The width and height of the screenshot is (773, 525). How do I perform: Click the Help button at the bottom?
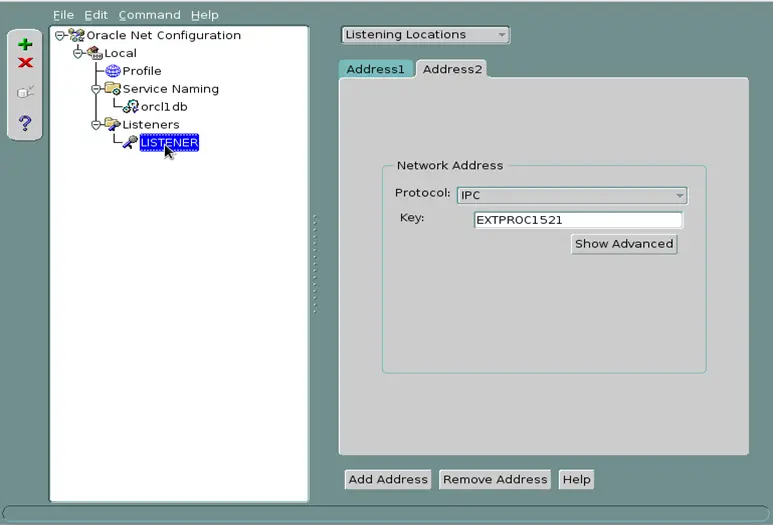pos(576,479)
